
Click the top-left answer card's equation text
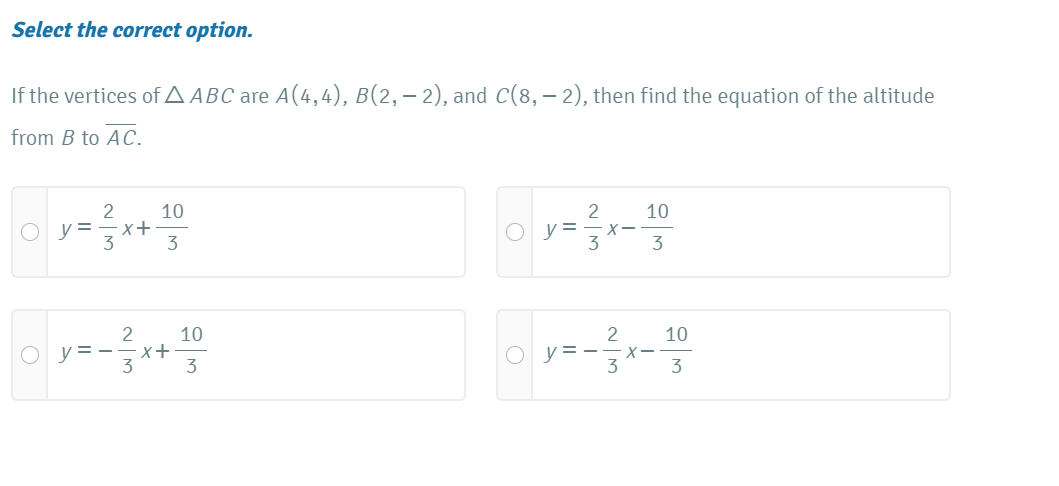[x=122, y=229]
